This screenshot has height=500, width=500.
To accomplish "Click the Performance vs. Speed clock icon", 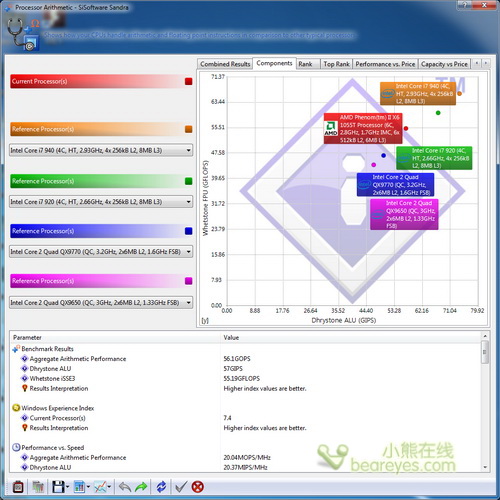I will pyautogui.click(x=16, y=447).
